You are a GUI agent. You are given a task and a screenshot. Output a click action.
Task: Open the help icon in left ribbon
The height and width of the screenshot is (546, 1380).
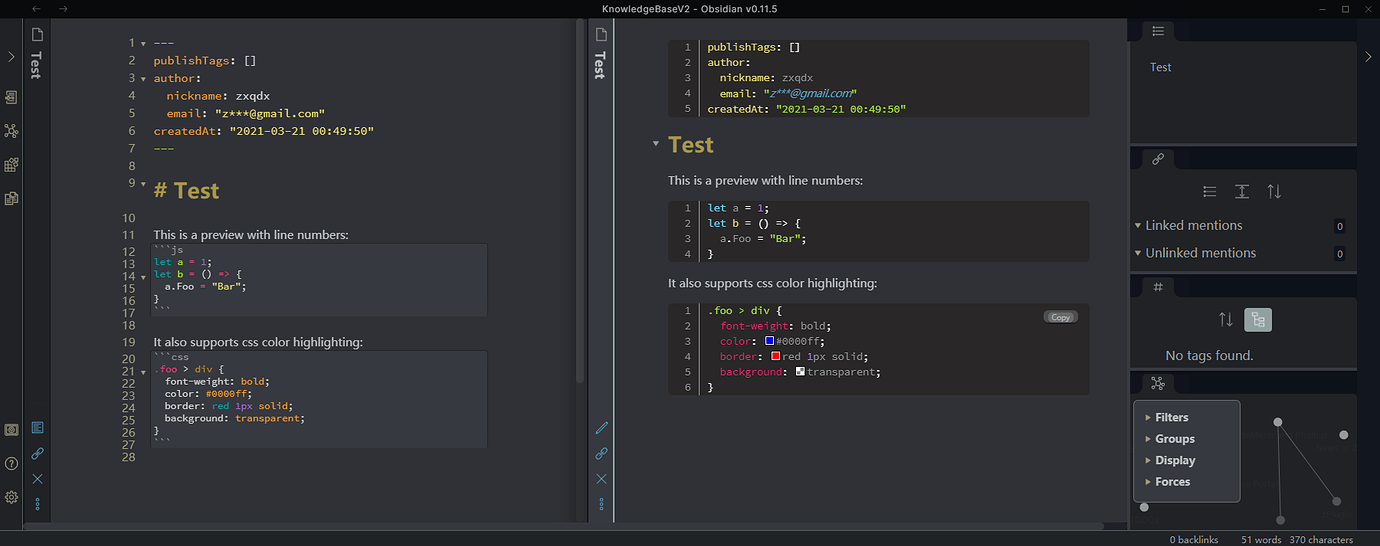point(11,463)
